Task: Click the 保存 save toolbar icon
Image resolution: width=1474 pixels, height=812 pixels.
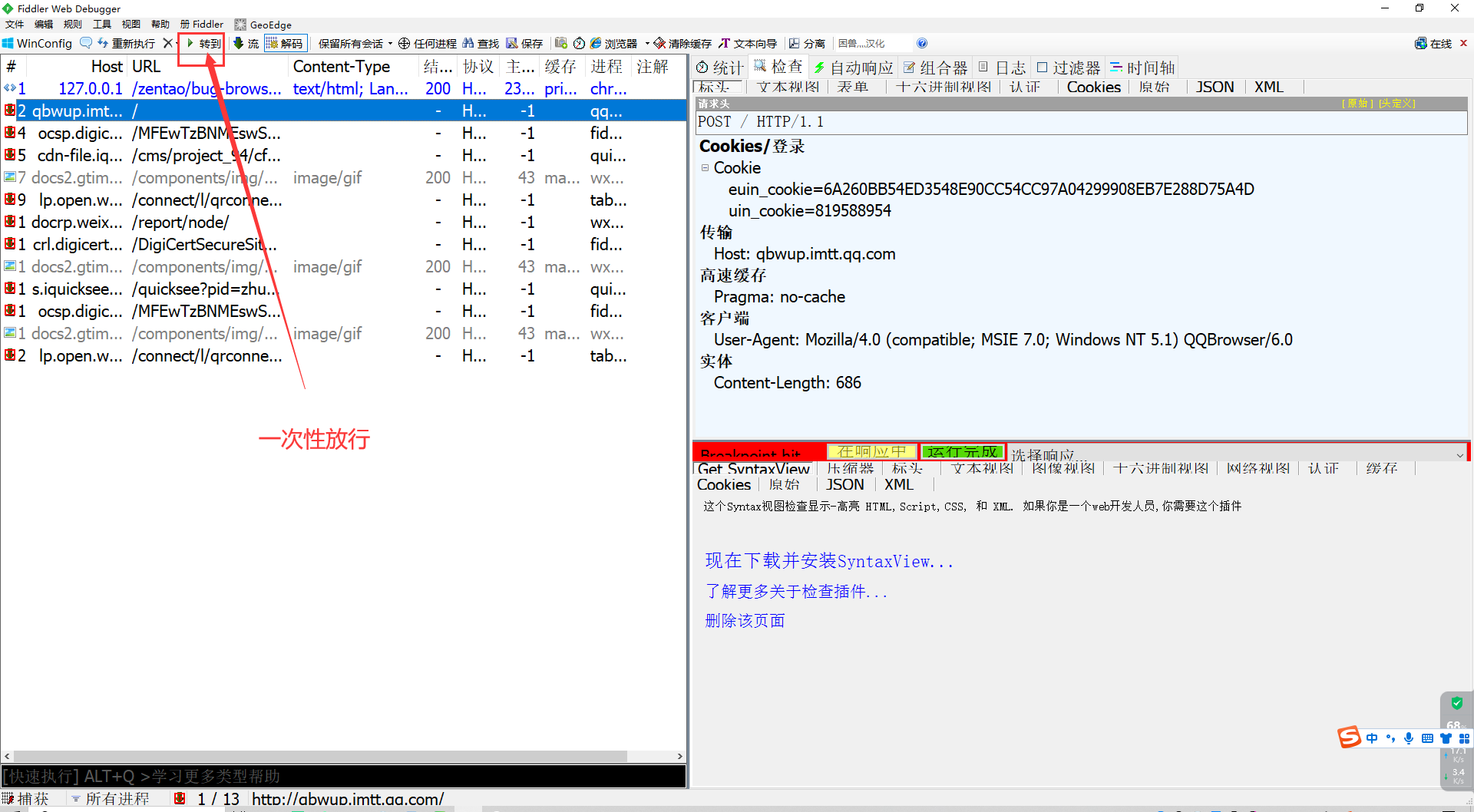Action: [512, 44]
